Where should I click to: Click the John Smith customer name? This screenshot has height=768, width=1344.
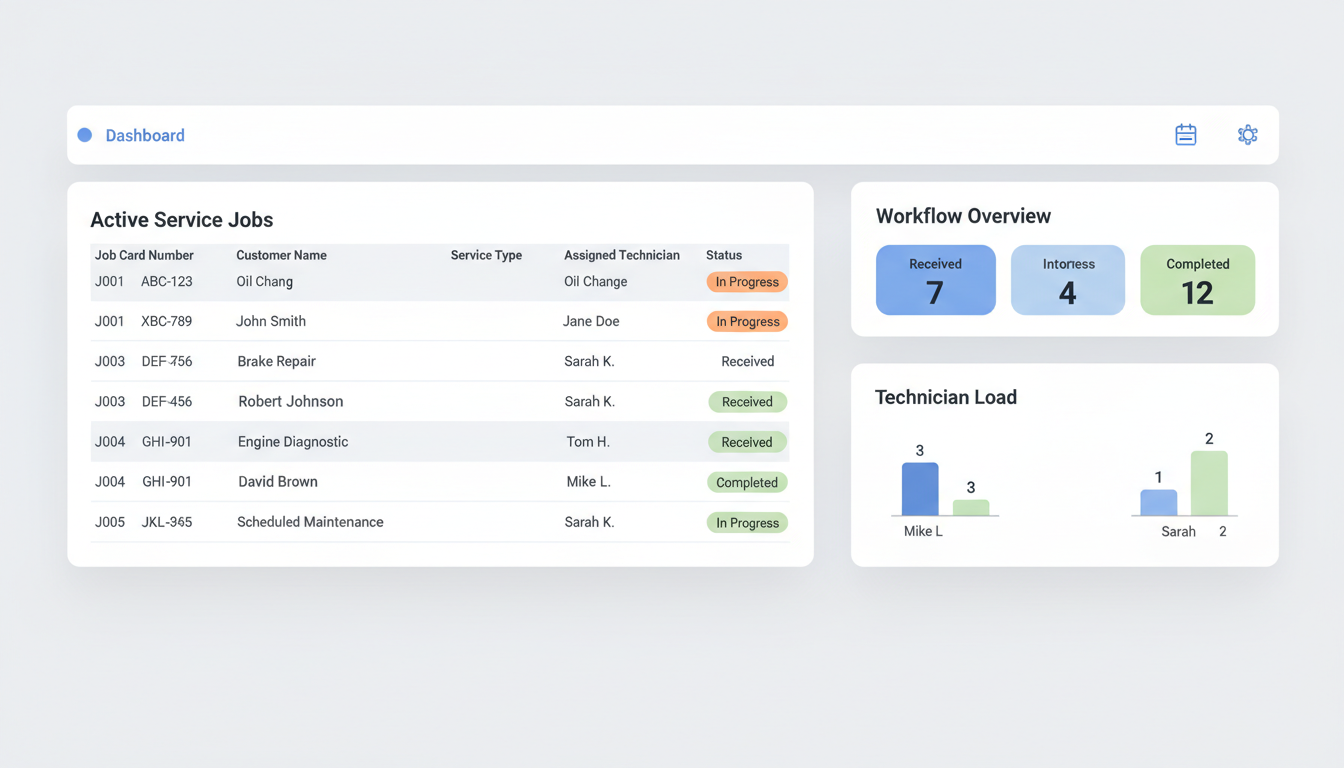point(271,321)
